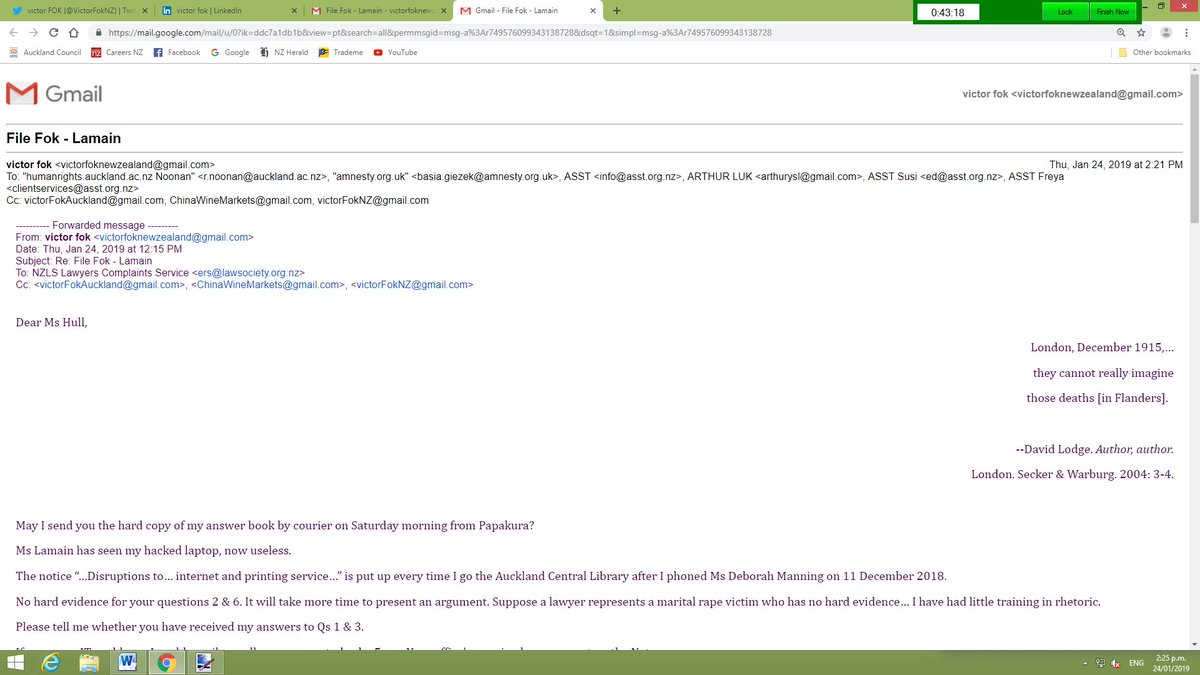The image size is (1200, 675).
Task: Go forward using the browser forward arrow
Action: [34, 32]
